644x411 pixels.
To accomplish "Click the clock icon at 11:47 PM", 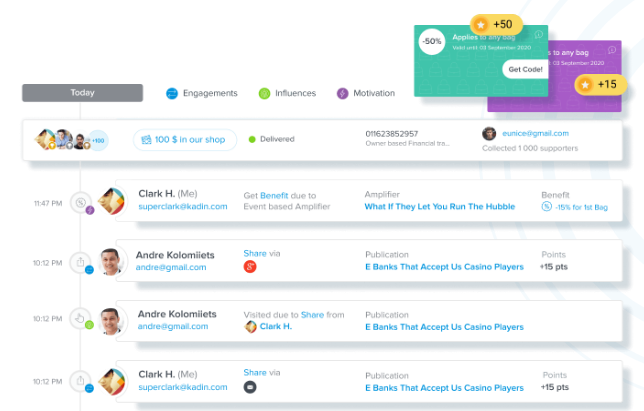I will 82,201.
